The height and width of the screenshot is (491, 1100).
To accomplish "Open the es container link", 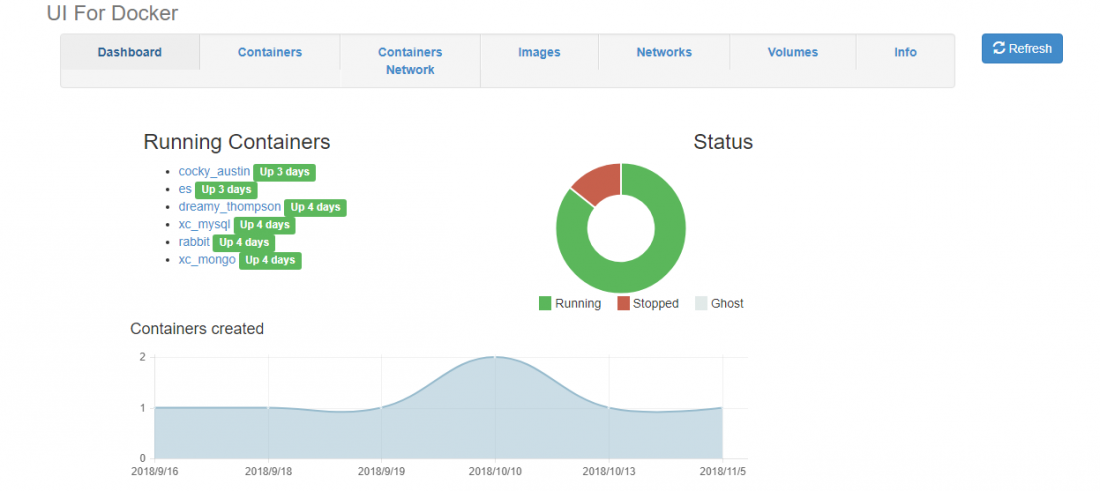I will [x=185, y=189].
